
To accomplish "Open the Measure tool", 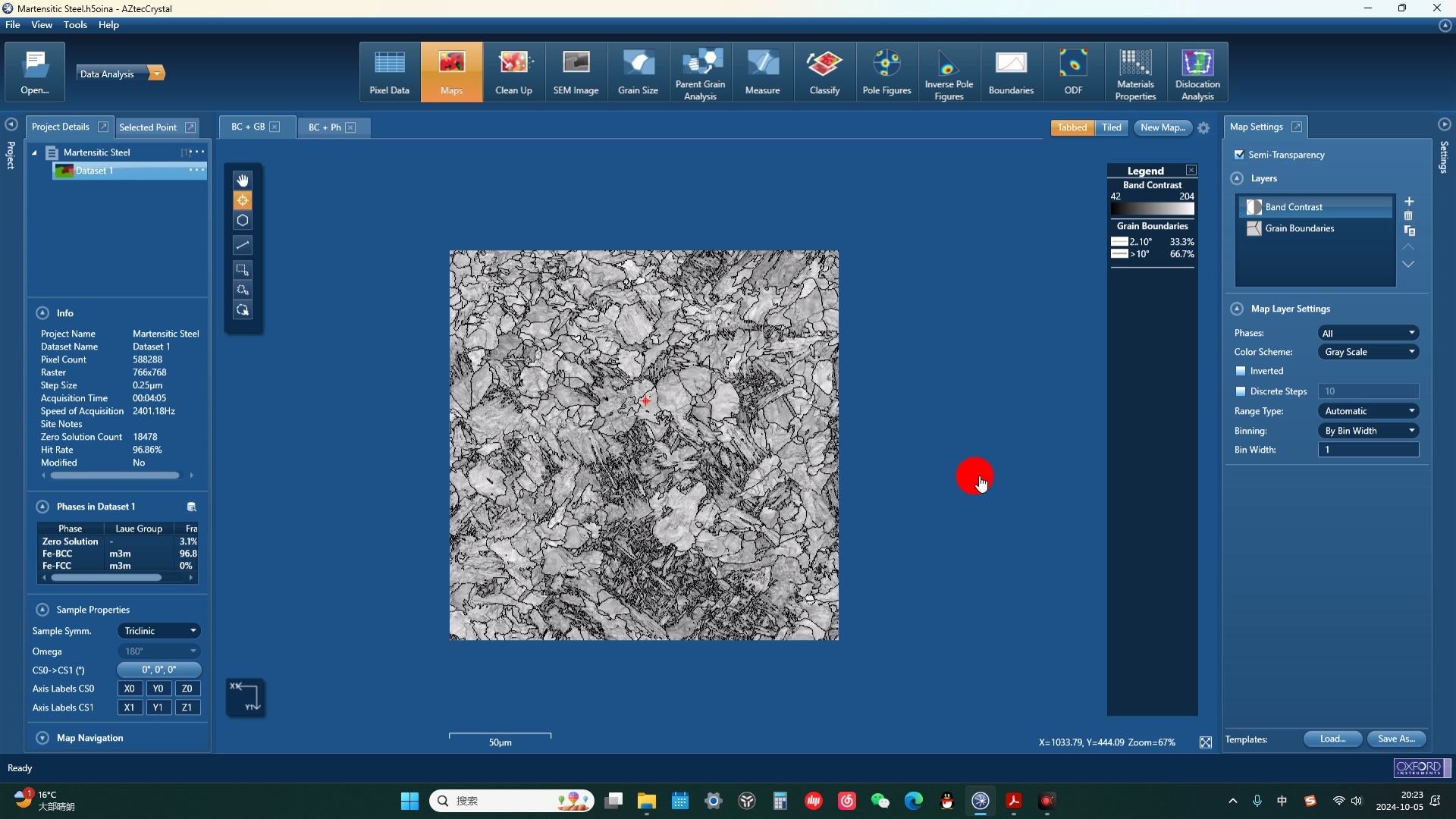I will [762, 73].
